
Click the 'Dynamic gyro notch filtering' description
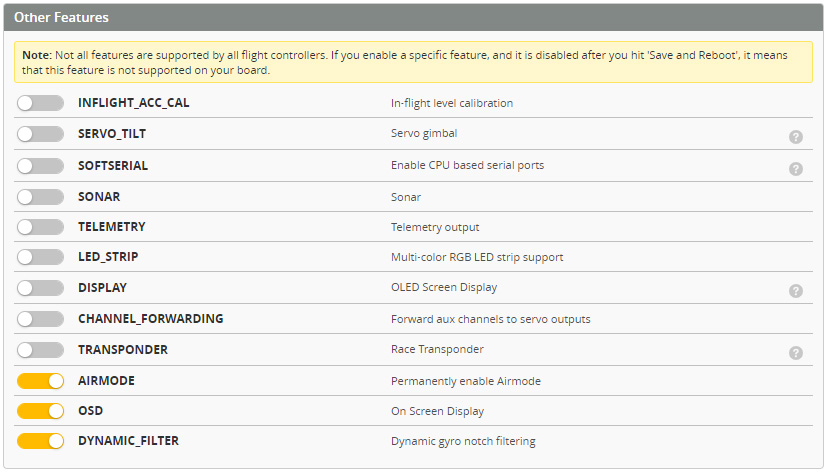(x=463, y=441)
